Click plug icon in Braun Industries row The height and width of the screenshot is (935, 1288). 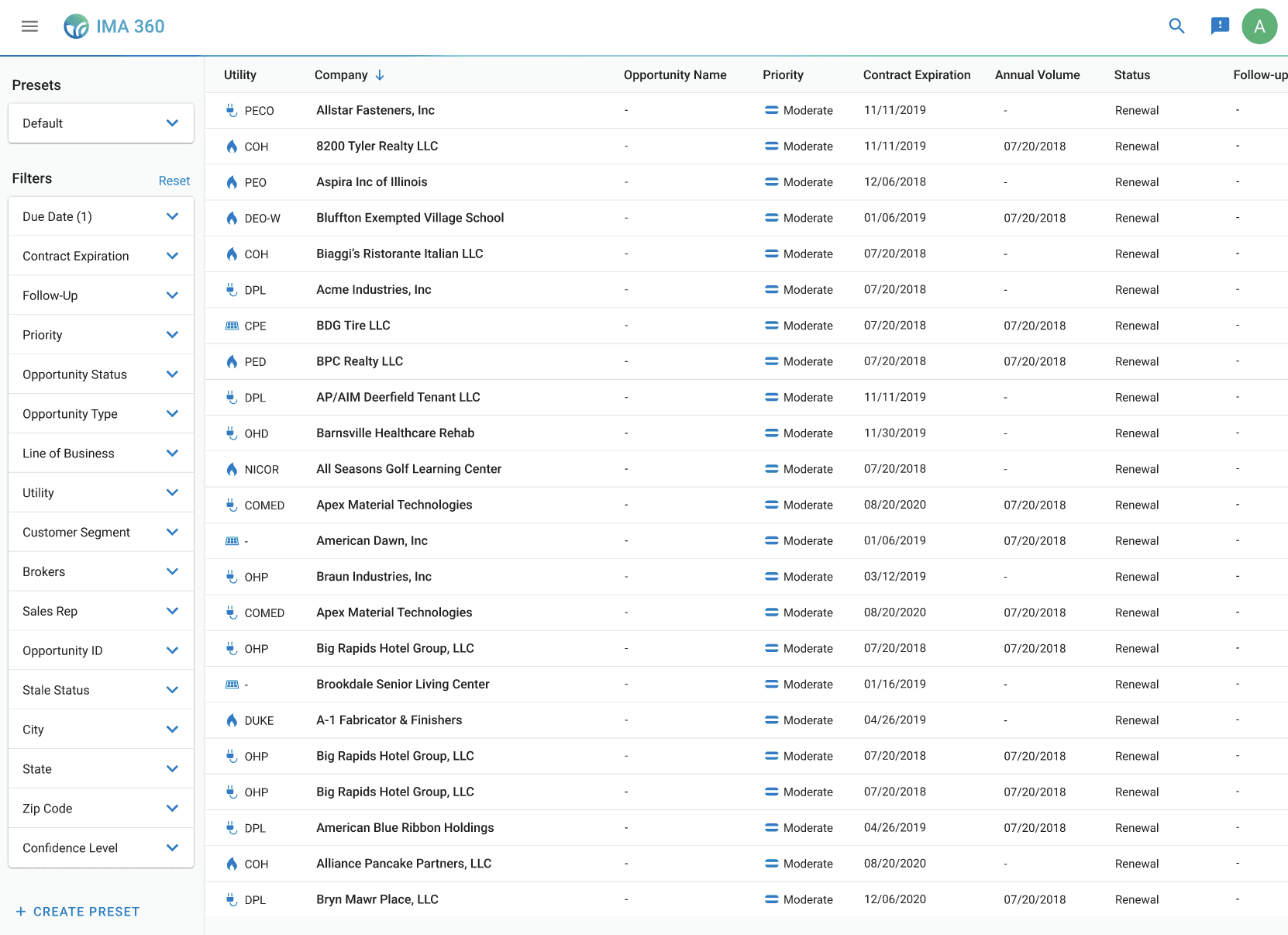(231, 577)
